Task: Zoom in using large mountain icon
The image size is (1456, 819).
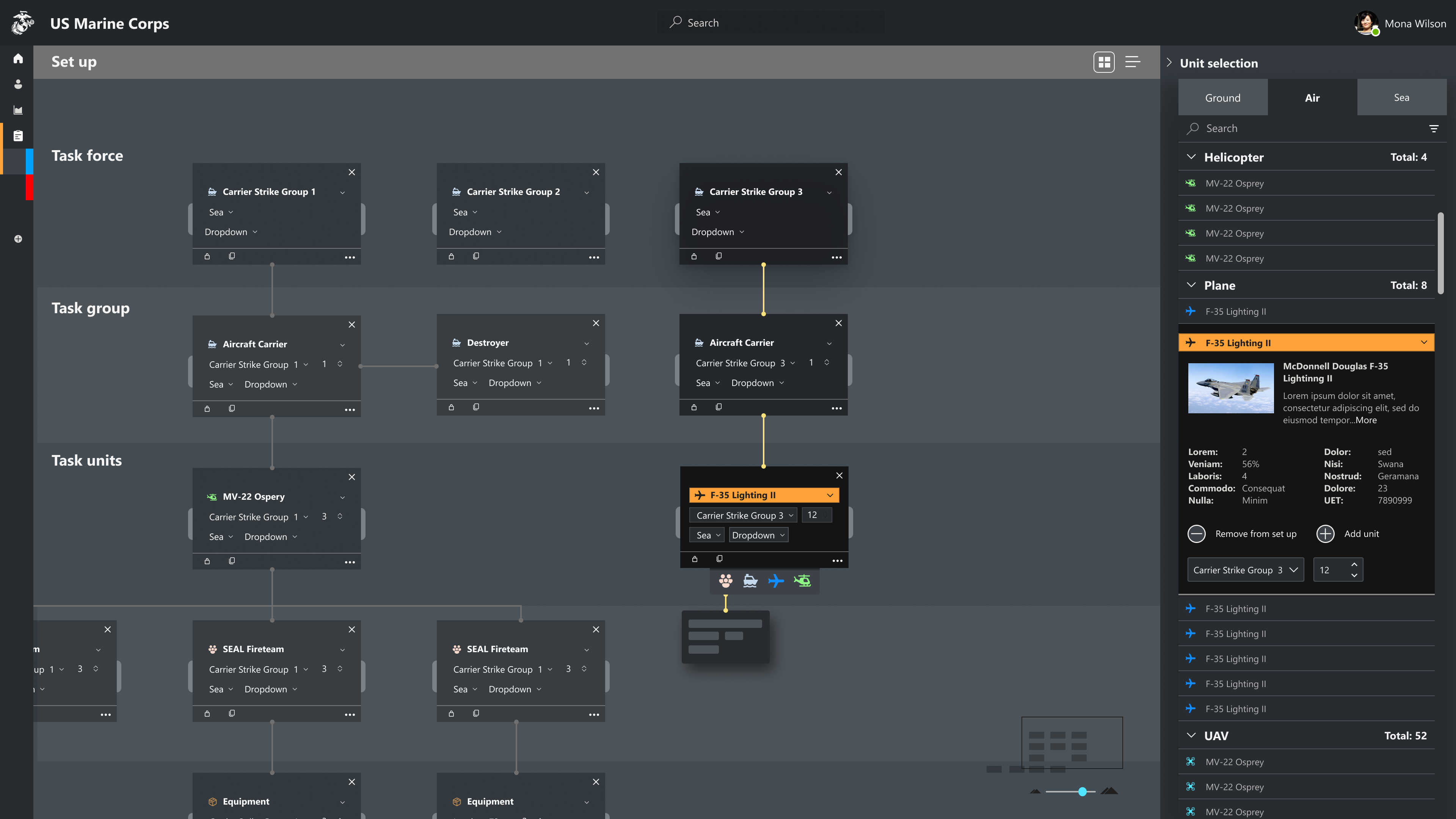Action: (x=1109, y=791)
